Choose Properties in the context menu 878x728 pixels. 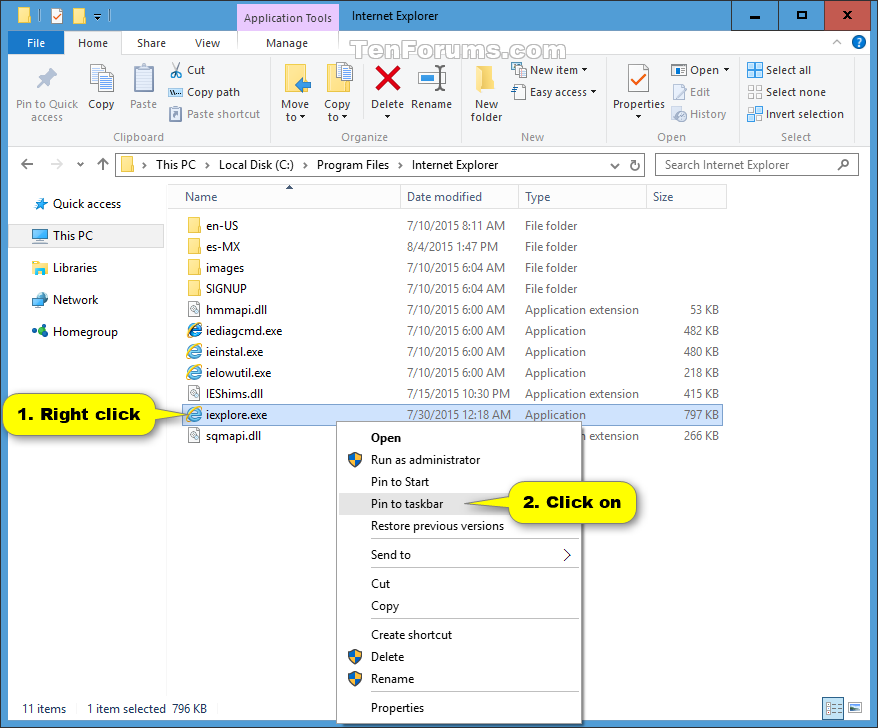point(460,708)
